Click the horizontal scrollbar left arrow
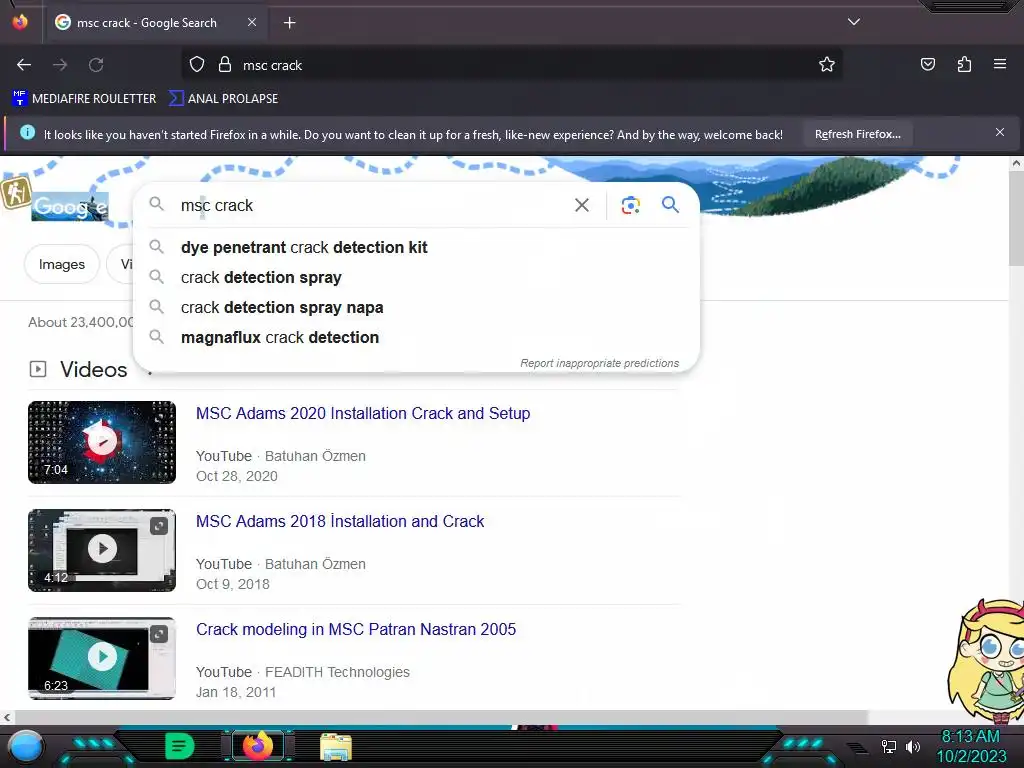 click(x=7, y=717)
